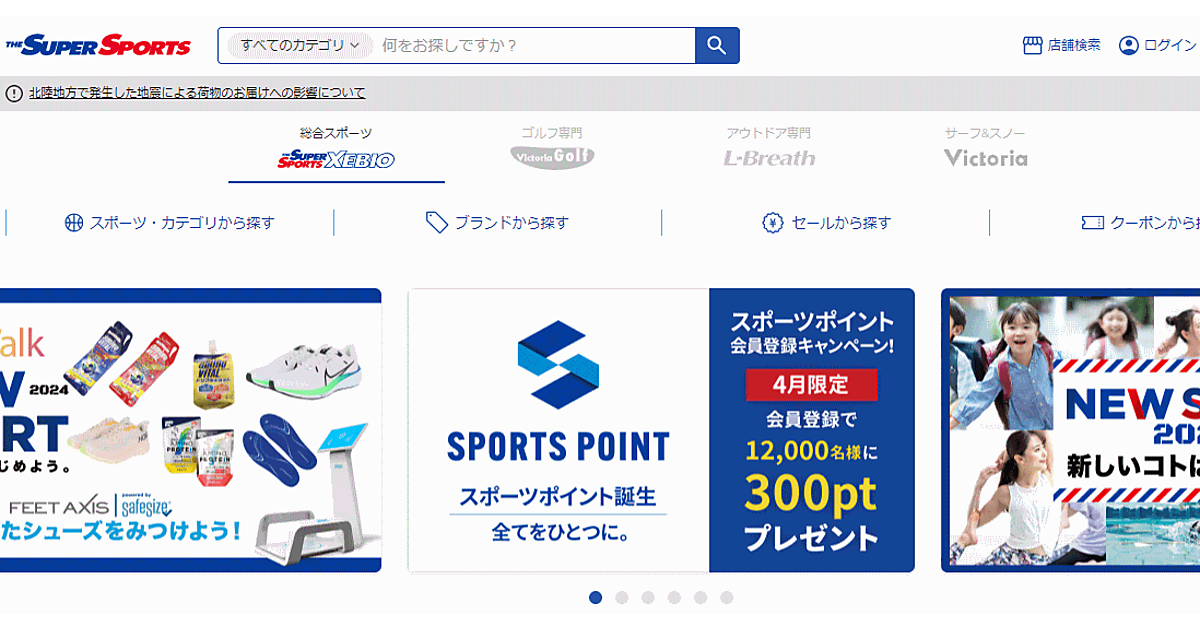Click the magnifier search button
Viewport: 1200px width, 630px height.
[x=717, y=45]
